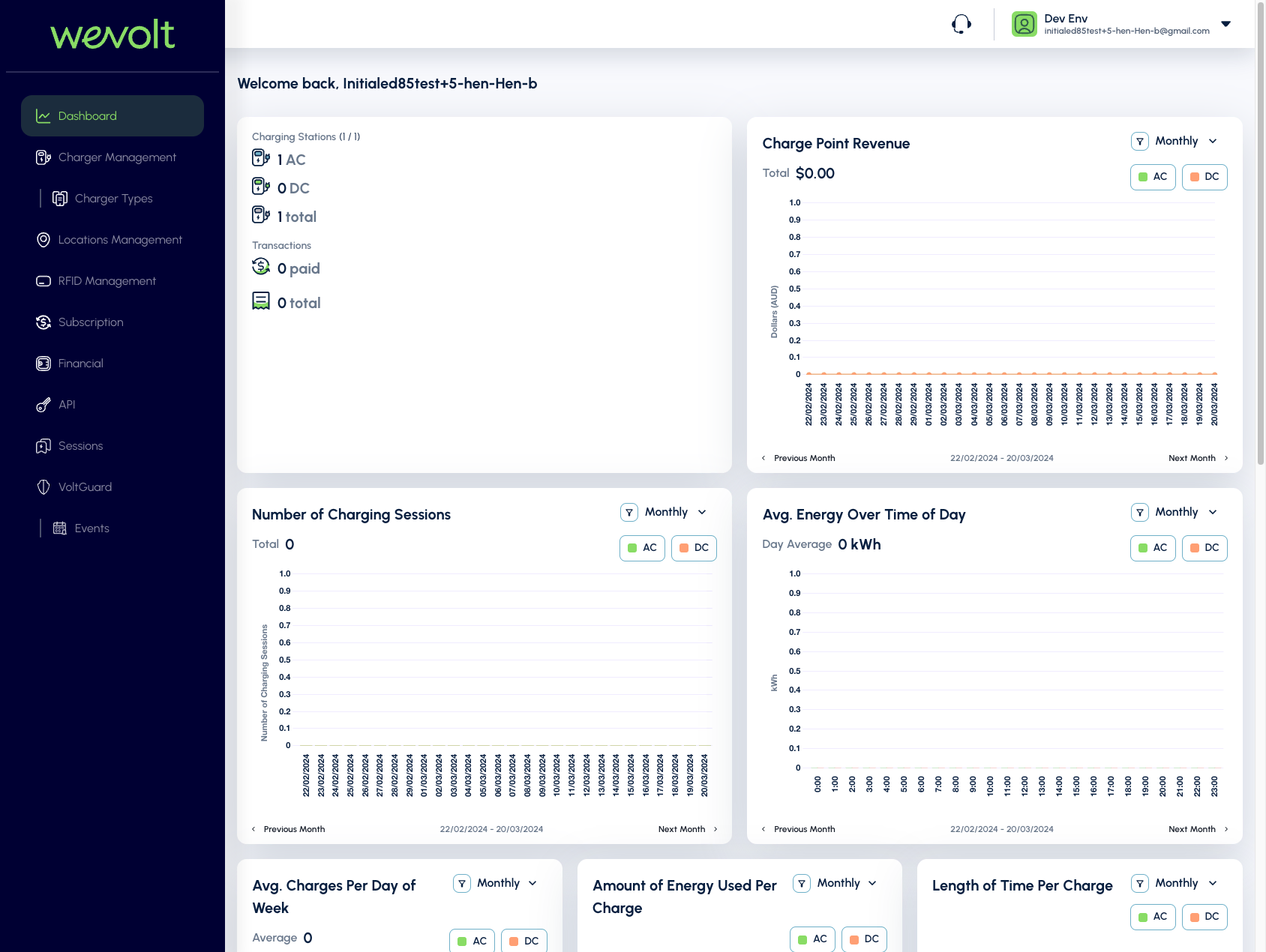Go to Previous Month in Charge Point Revenue
Viewport: 1266px width, 952px height.
point(799,458)
